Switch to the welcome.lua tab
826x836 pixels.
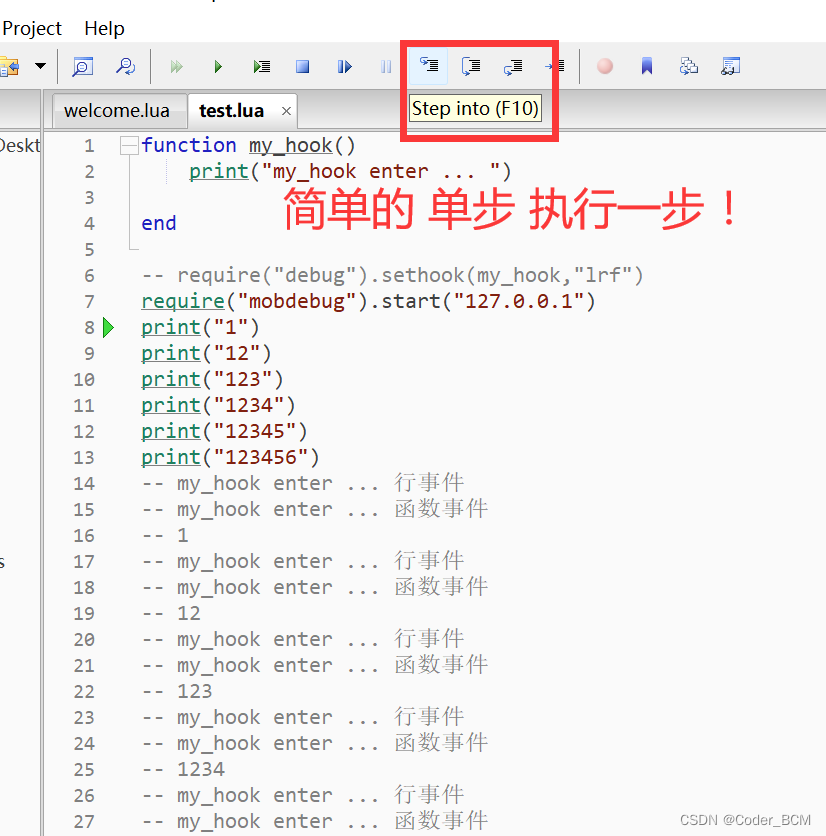(x=119, y=111)
